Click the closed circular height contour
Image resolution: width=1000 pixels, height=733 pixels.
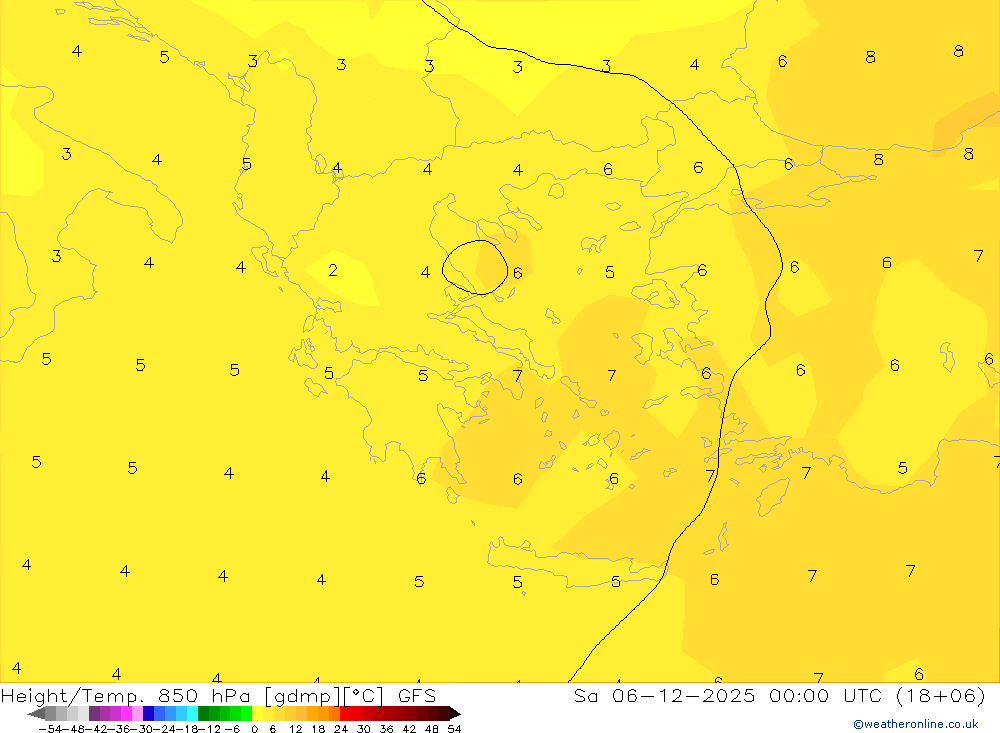point(475,267)
